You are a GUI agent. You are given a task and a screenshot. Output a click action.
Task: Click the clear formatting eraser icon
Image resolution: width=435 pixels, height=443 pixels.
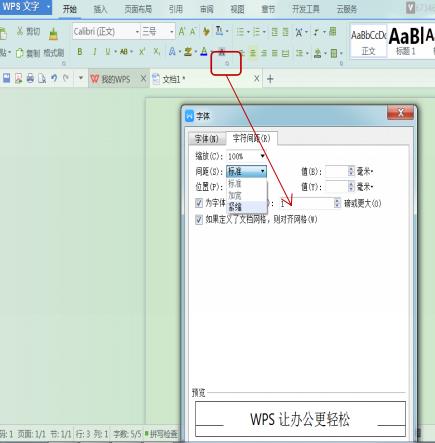pos(206,32)
